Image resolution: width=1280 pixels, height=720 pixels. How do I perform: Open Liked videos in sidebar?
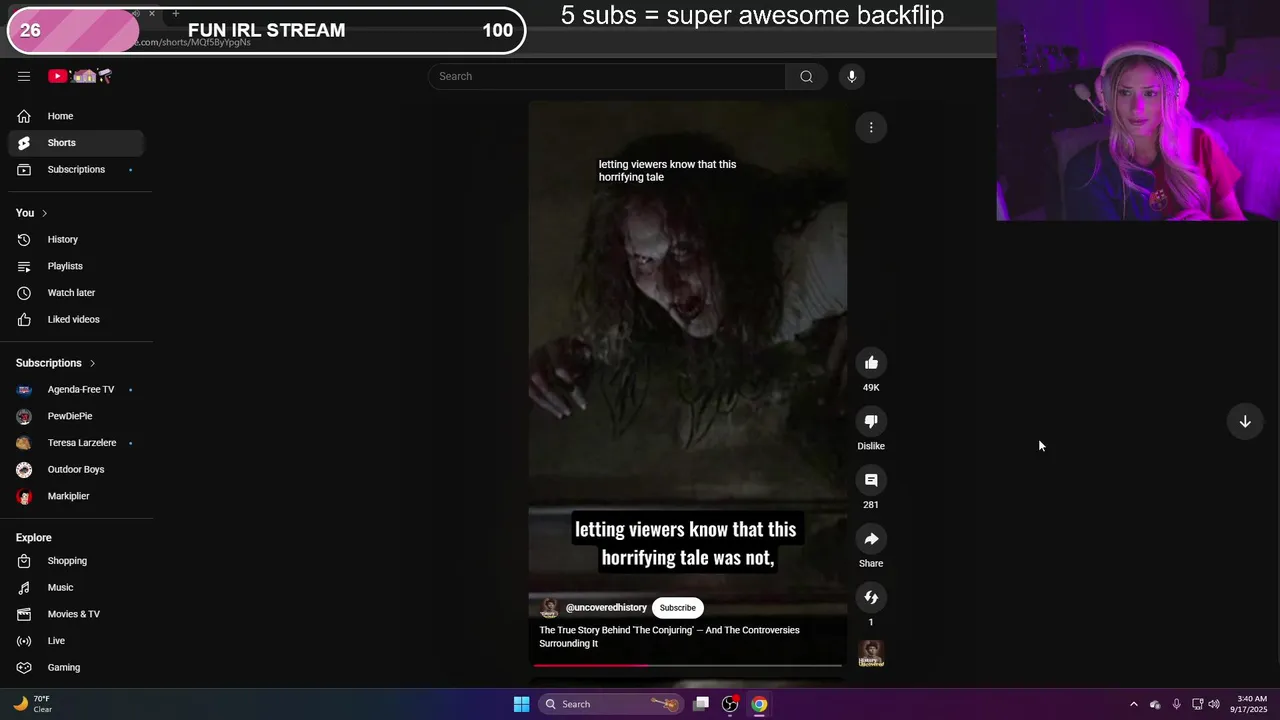pos(76,319)
